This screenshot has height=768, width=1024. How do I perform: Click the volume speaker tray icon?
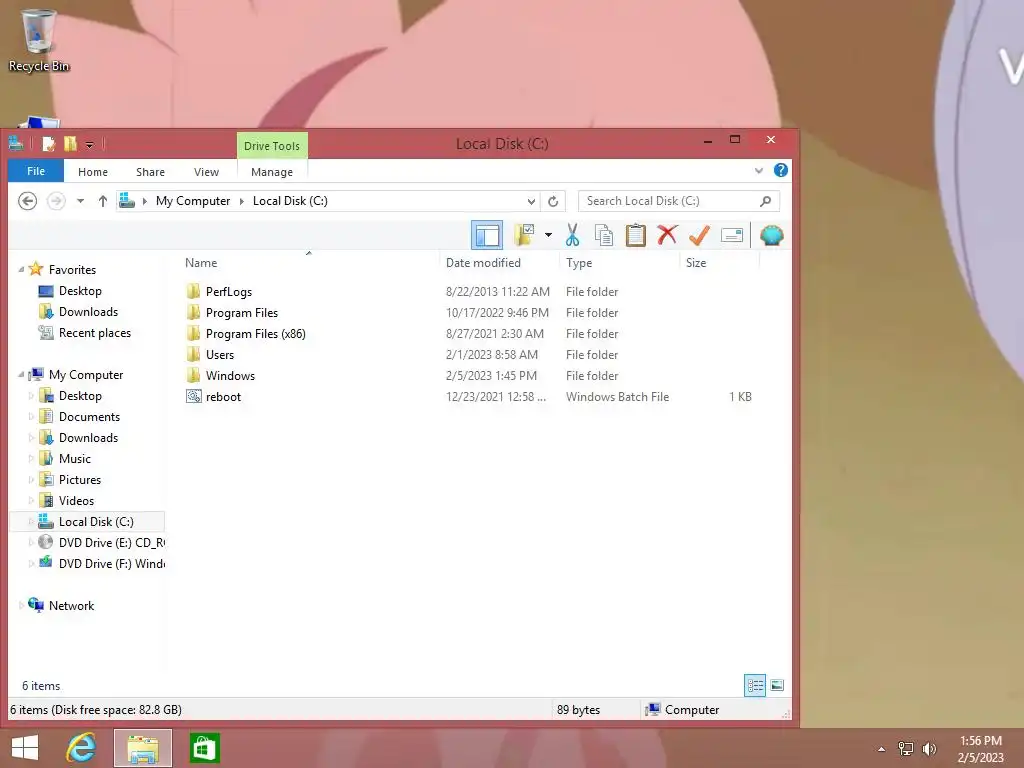929,749
